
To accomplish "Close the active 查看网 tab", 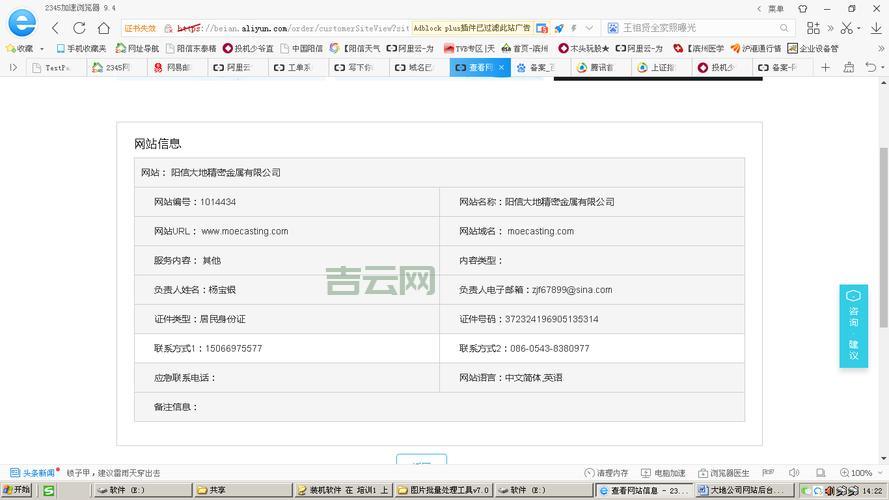I will point(501,67).
